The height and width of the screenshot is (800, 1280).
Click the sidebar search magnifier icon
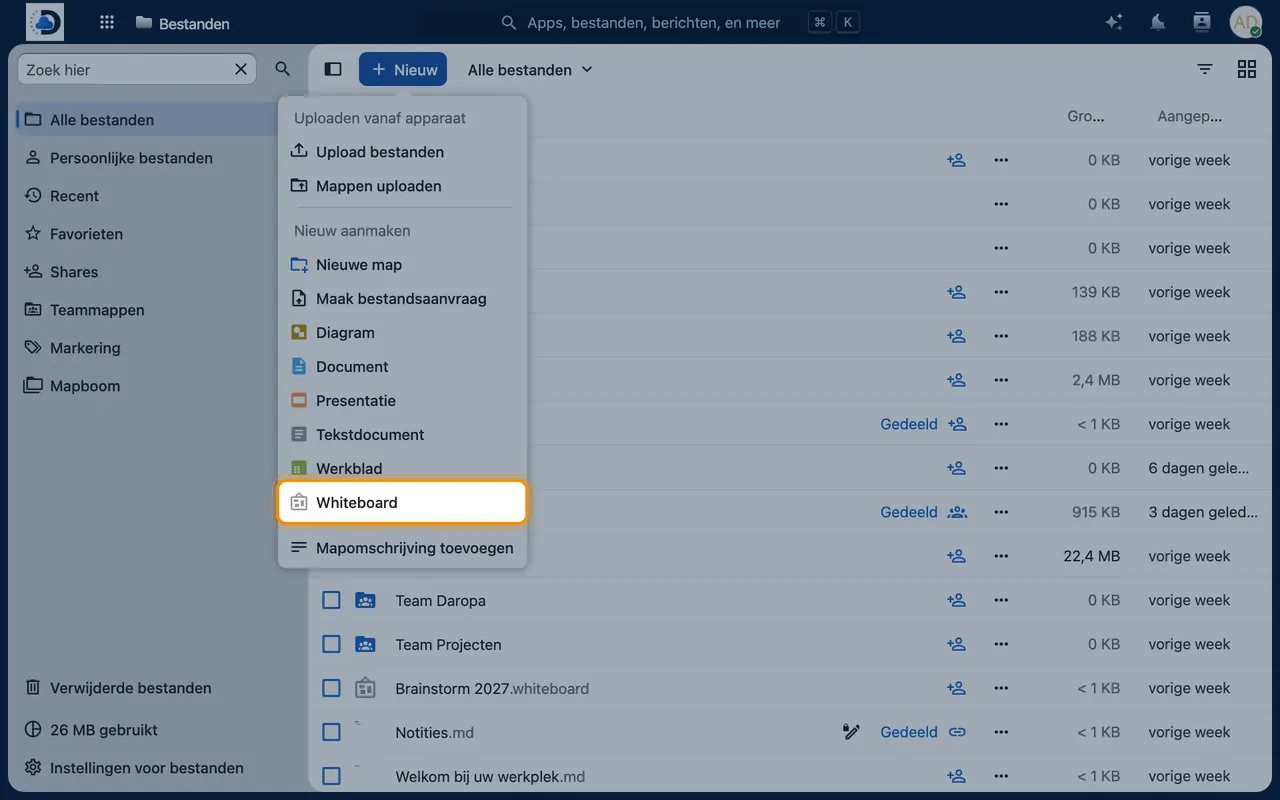283,69
